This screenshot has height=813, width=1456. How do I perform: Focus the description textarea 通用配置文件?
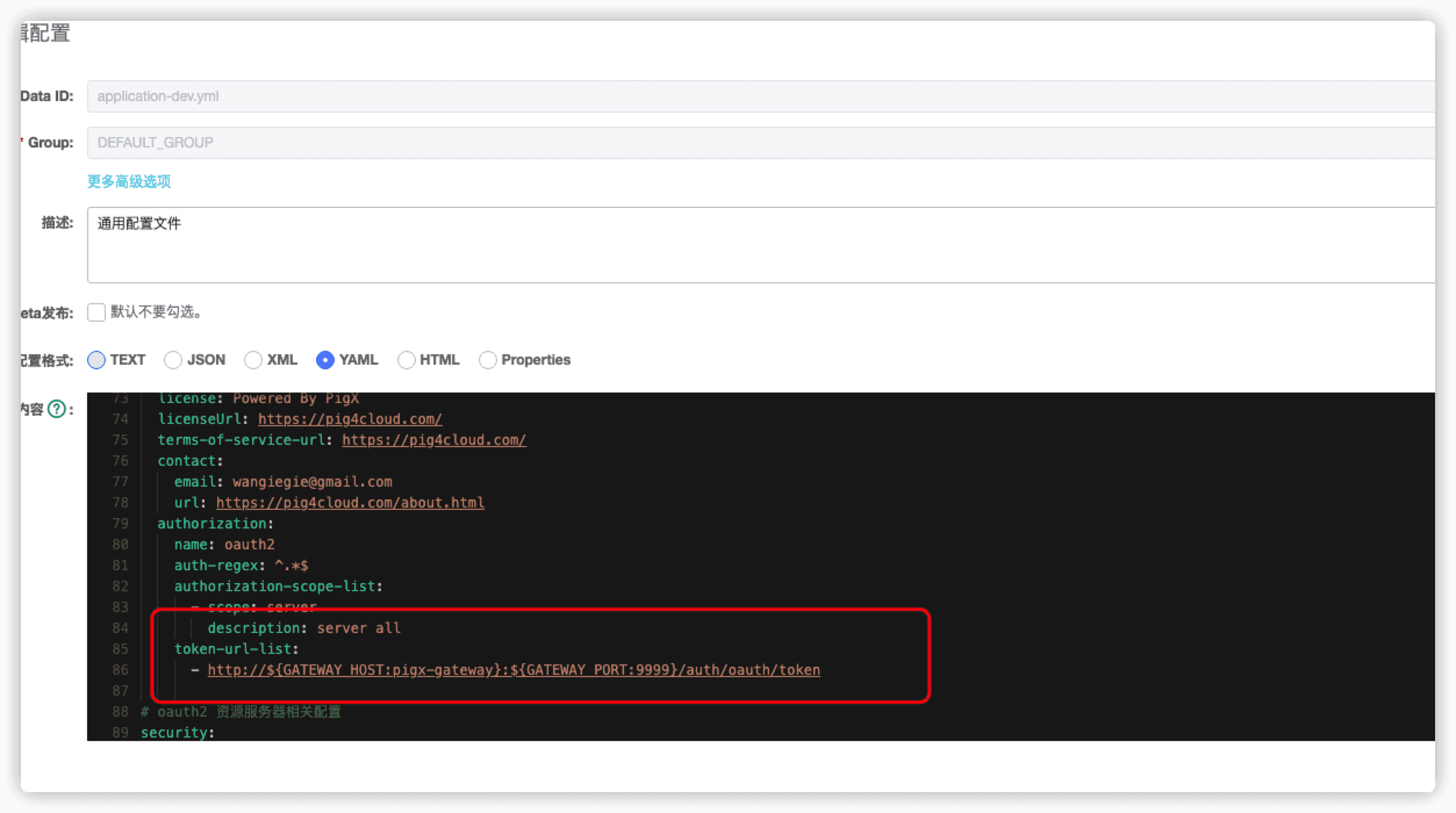pyautogui.click(x=755, y=245)
